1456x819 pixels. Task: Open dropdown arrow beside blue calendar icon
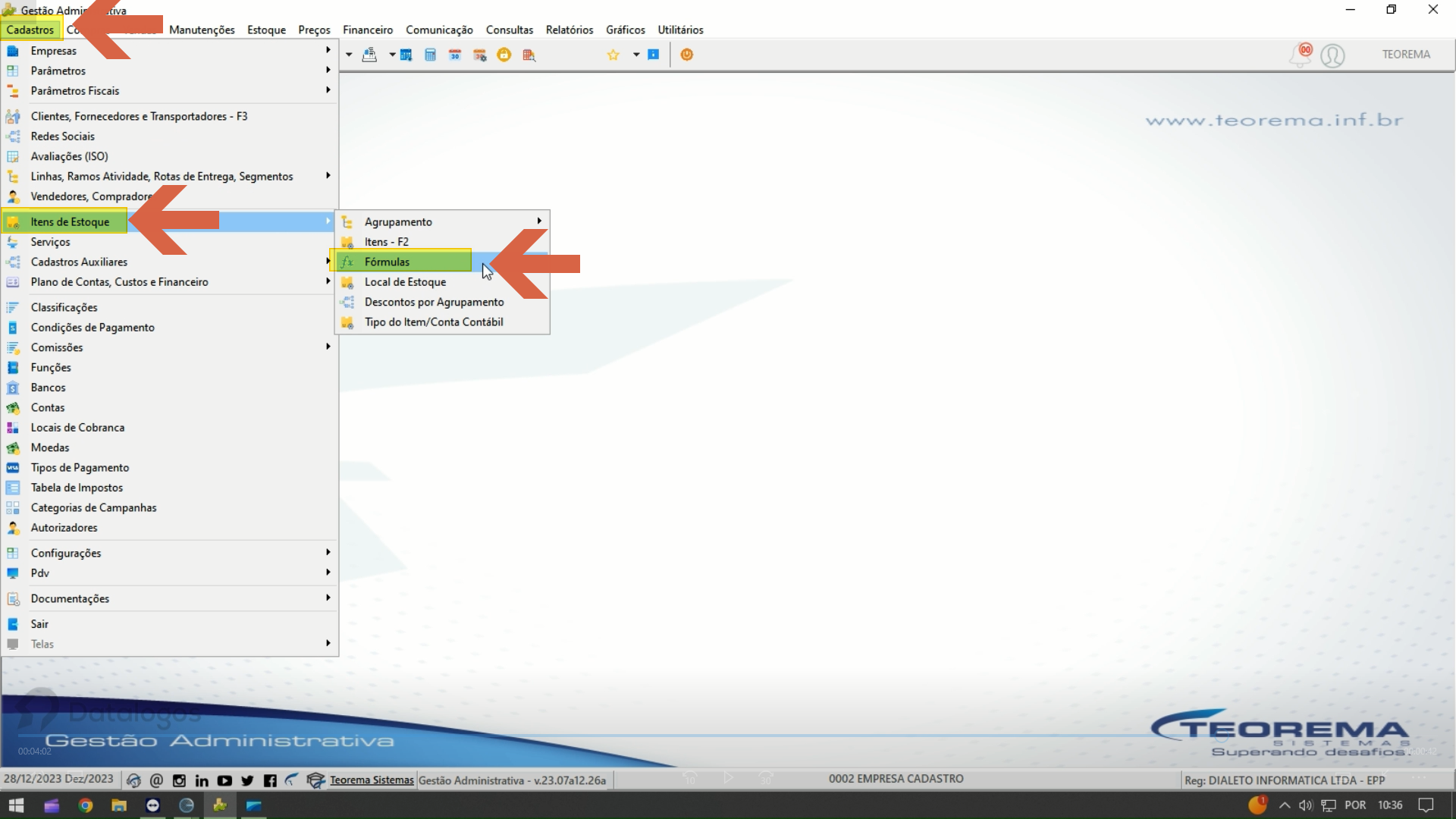tap(392, 55)
